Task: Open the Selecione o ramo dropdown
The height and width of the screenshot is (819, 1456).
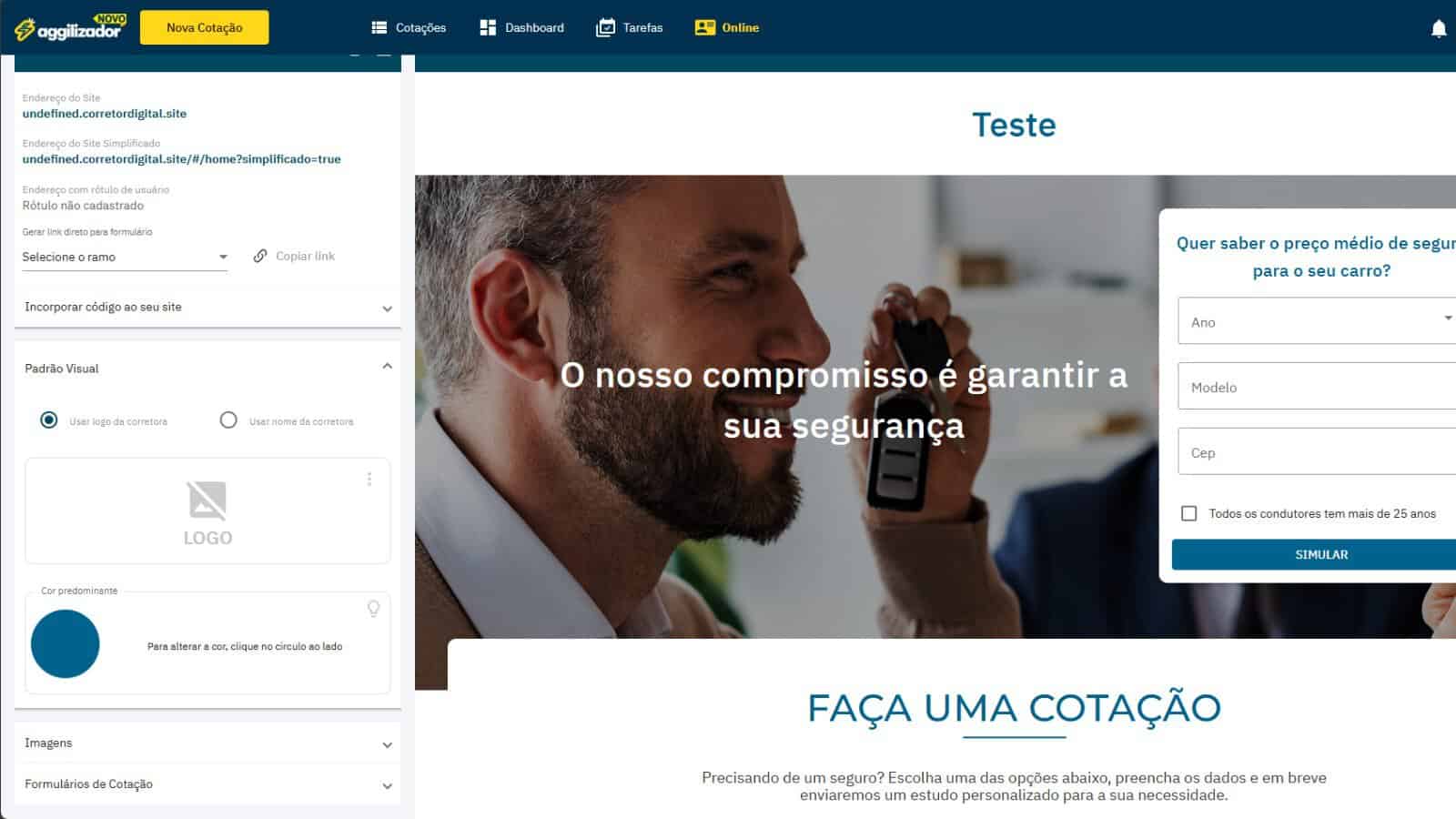Action: pyautogui.click(x=125, y=257)
